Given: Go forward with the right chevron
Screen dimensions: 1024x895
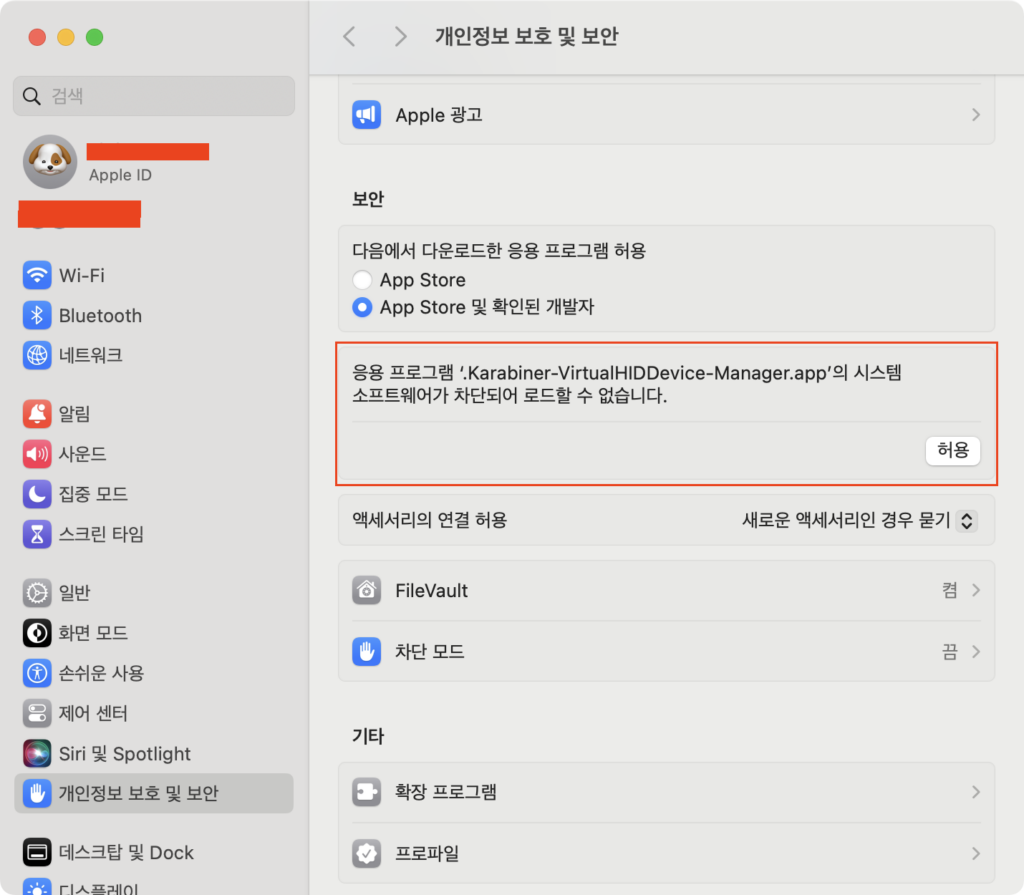Looking at the screenshot, I should (x=400, y=37).
